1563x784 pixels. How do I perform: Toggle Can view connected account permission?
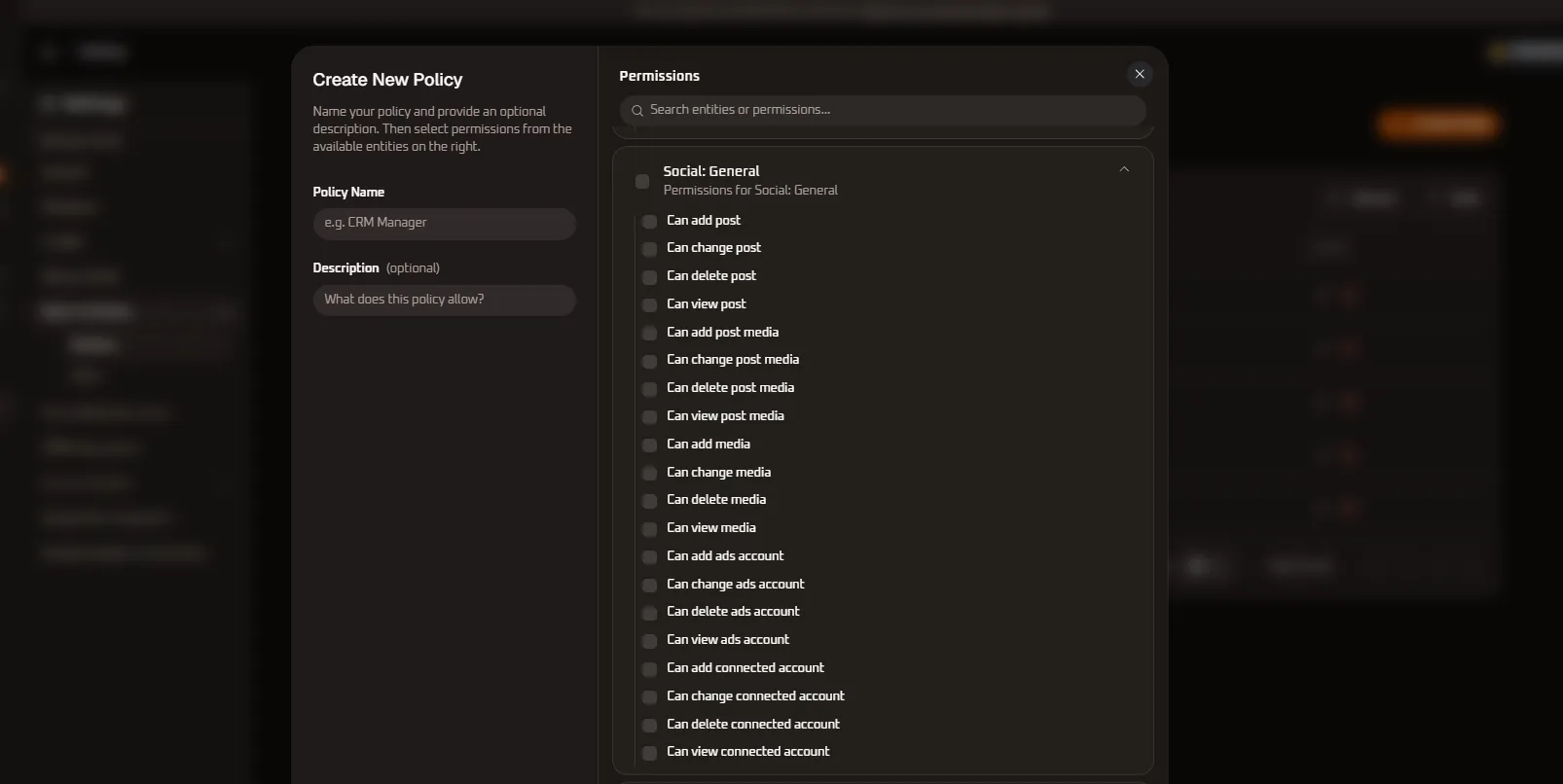[x=649, y=753]
